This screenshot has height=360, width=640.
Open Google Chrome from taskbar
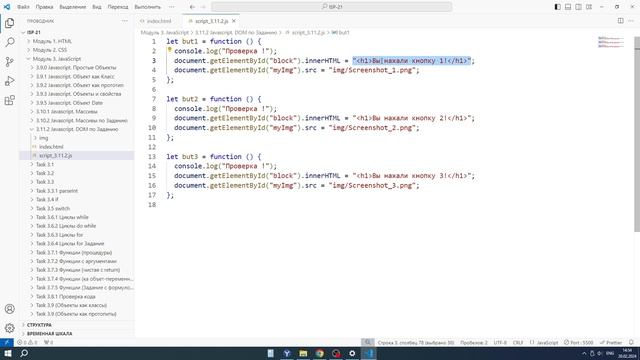point(320,353)
